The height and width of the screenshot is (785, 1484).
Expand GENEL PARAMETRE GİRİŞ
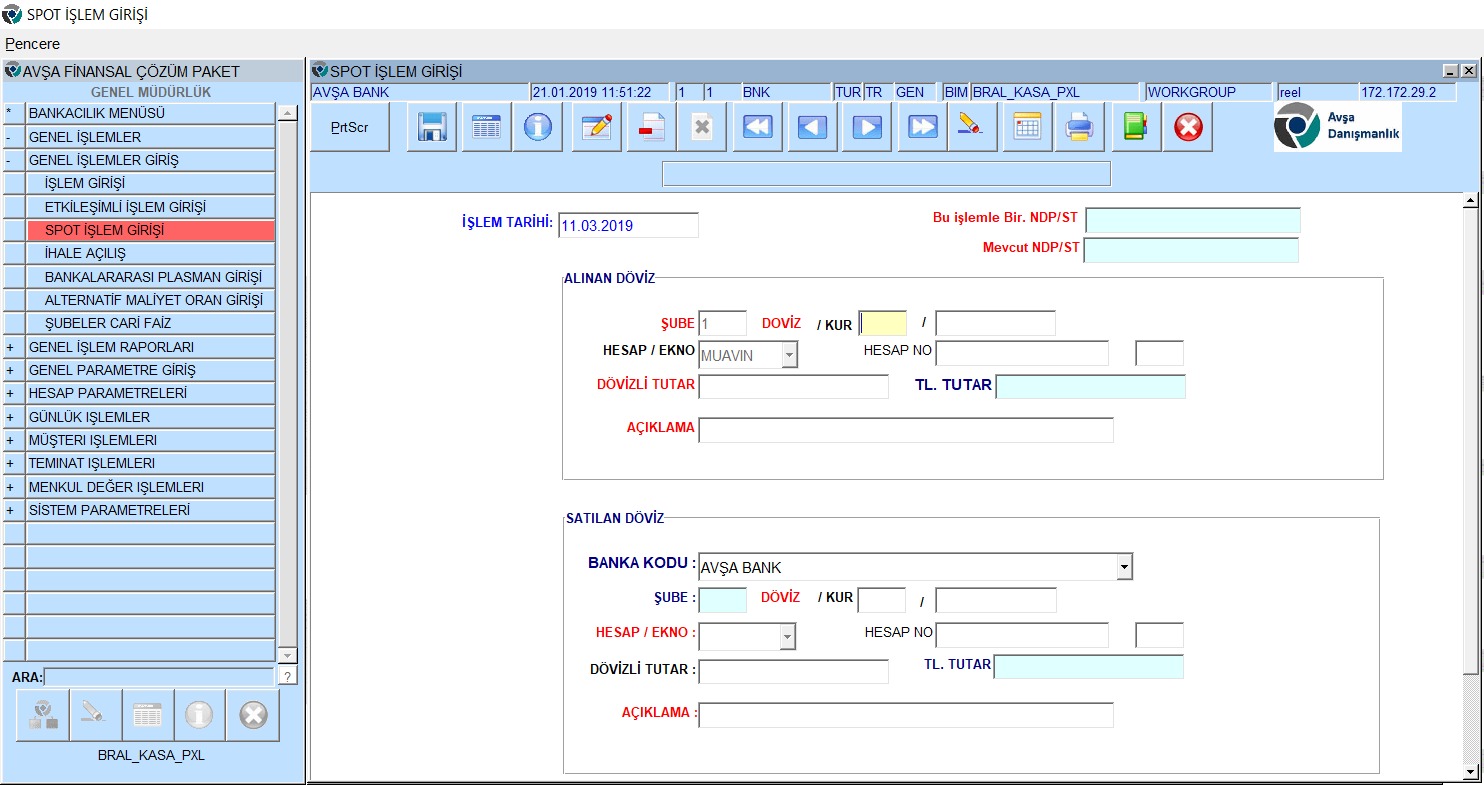(14, 370)
